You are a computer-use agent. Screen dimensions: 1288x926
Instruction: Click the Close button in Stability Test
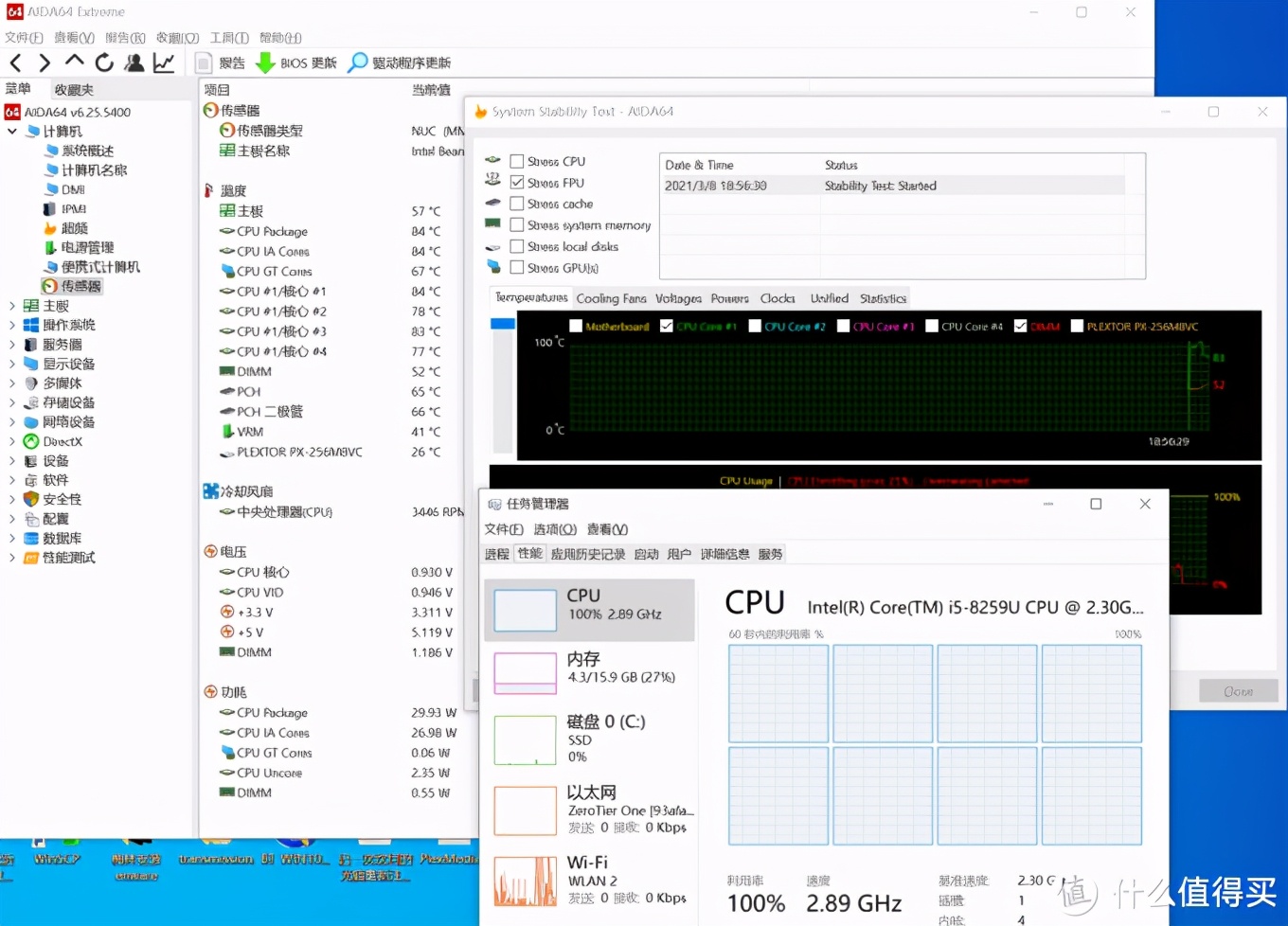click(x=1238, y=691)
